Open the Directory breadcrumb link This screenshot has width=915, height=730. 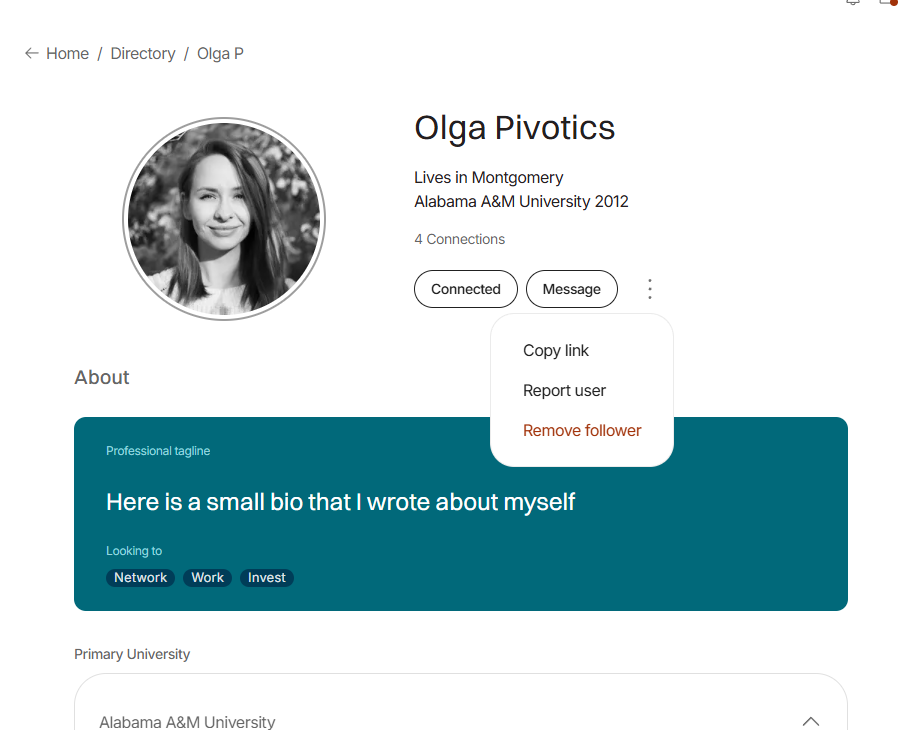[x=143, y=54]
